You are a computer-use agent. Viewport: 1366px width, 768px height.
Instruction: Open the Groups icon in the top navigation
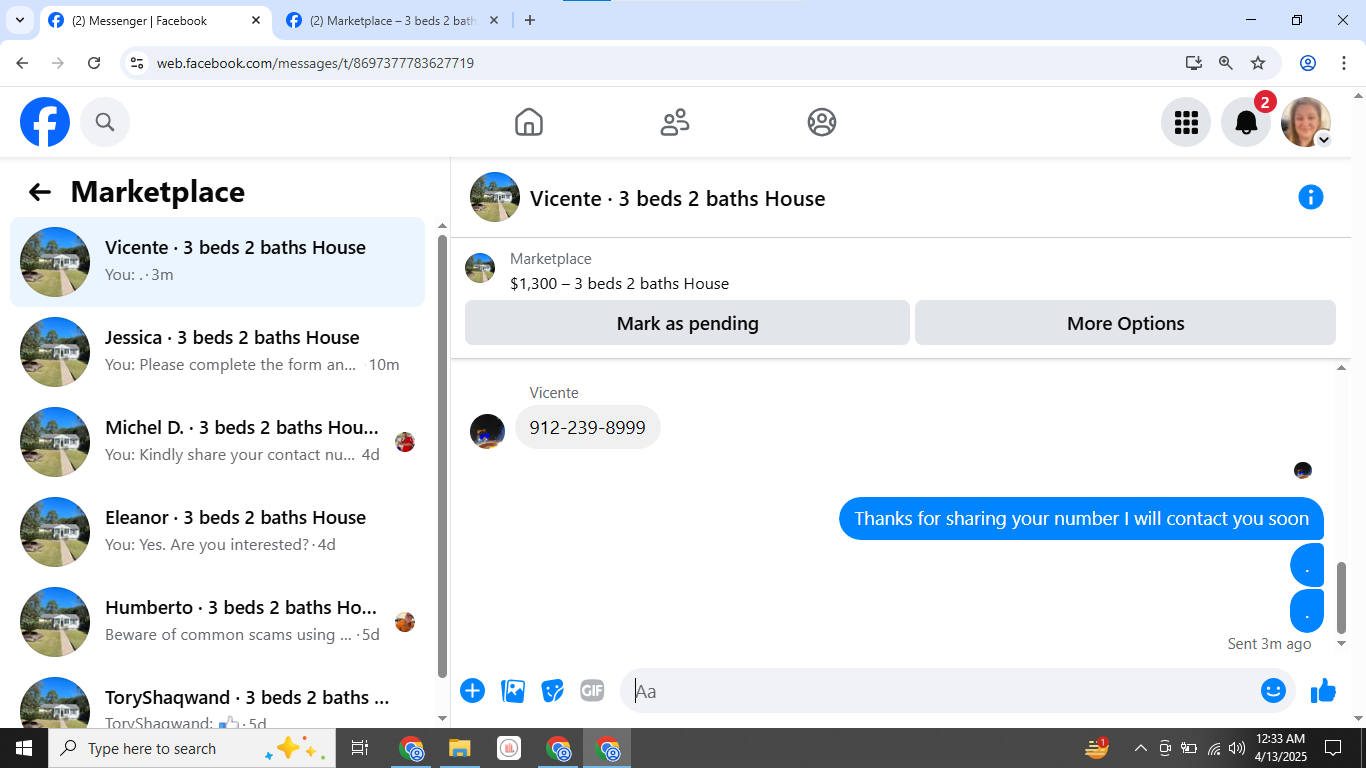point(822,122)
